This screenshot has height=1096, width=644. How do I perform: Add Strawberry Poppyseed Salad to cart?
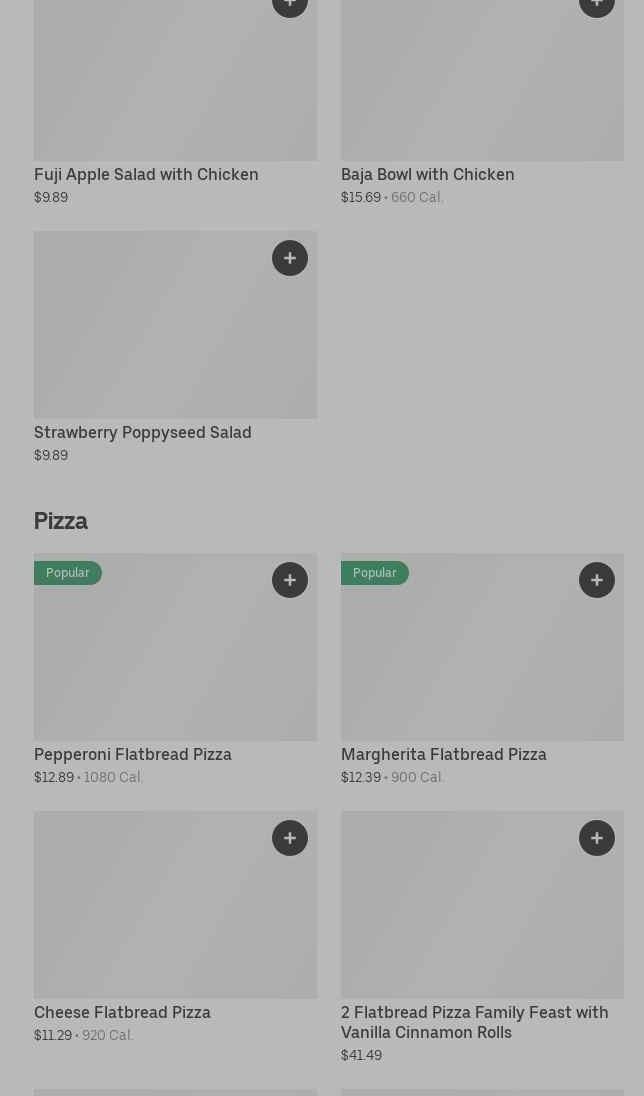290,258
